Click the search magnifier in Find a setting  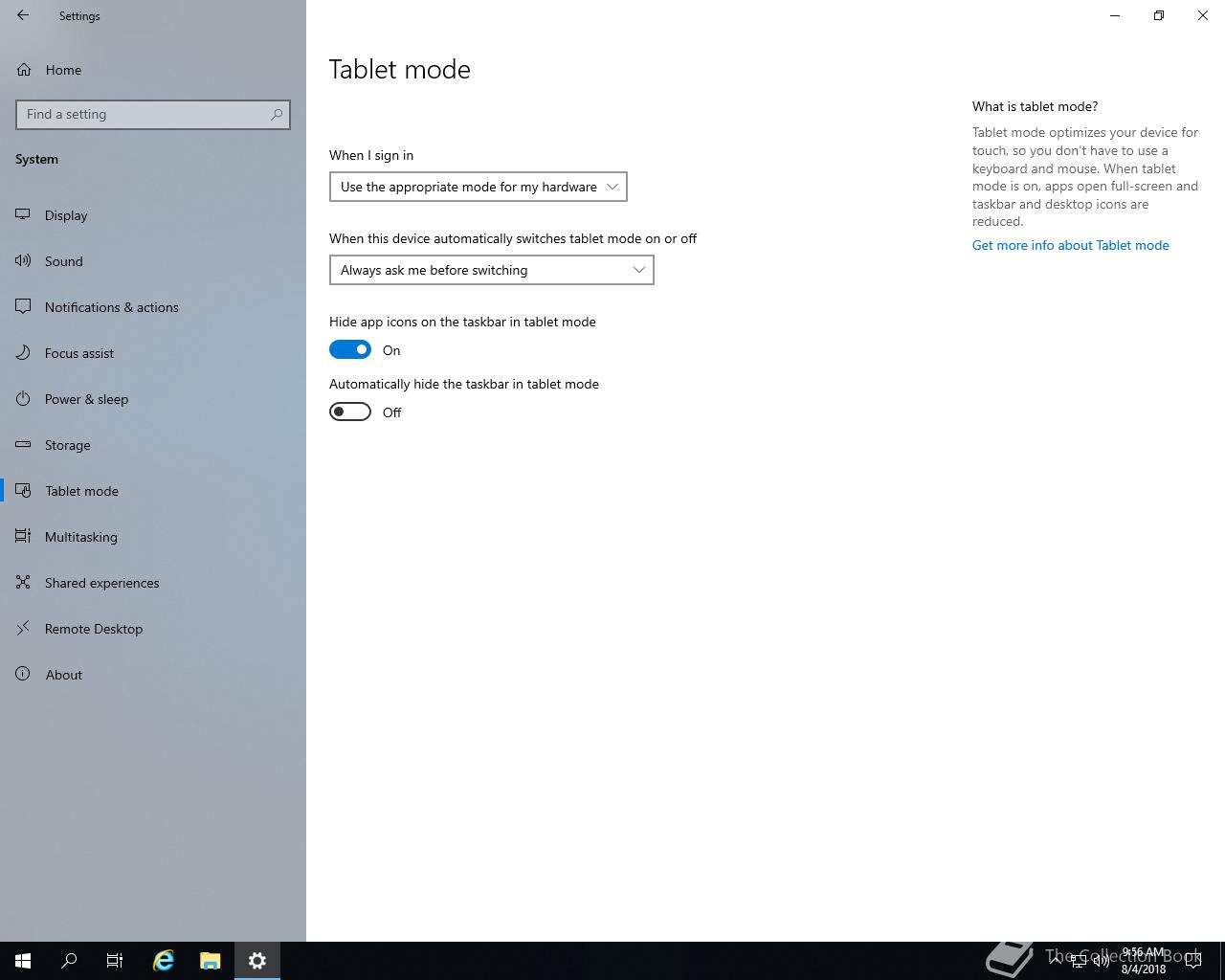tap(277, 114)
